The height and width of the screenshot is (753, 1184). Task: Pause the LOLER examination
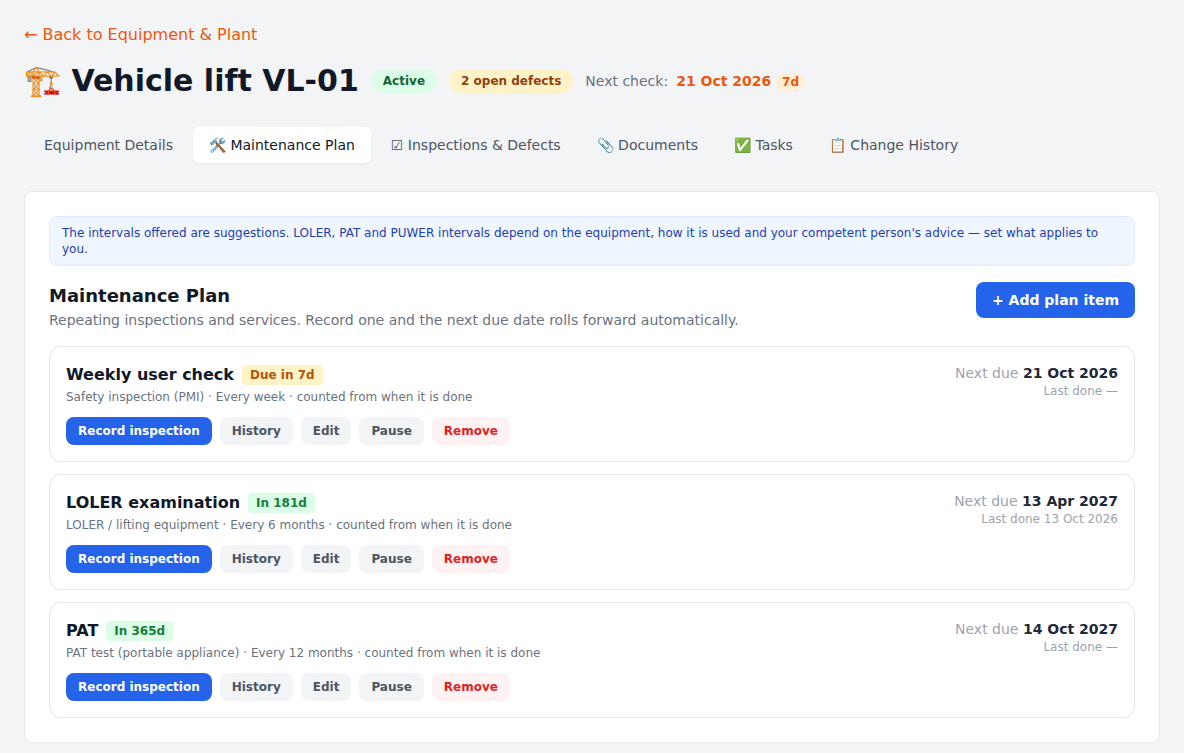pyautogui.click(x=391, y=559)
